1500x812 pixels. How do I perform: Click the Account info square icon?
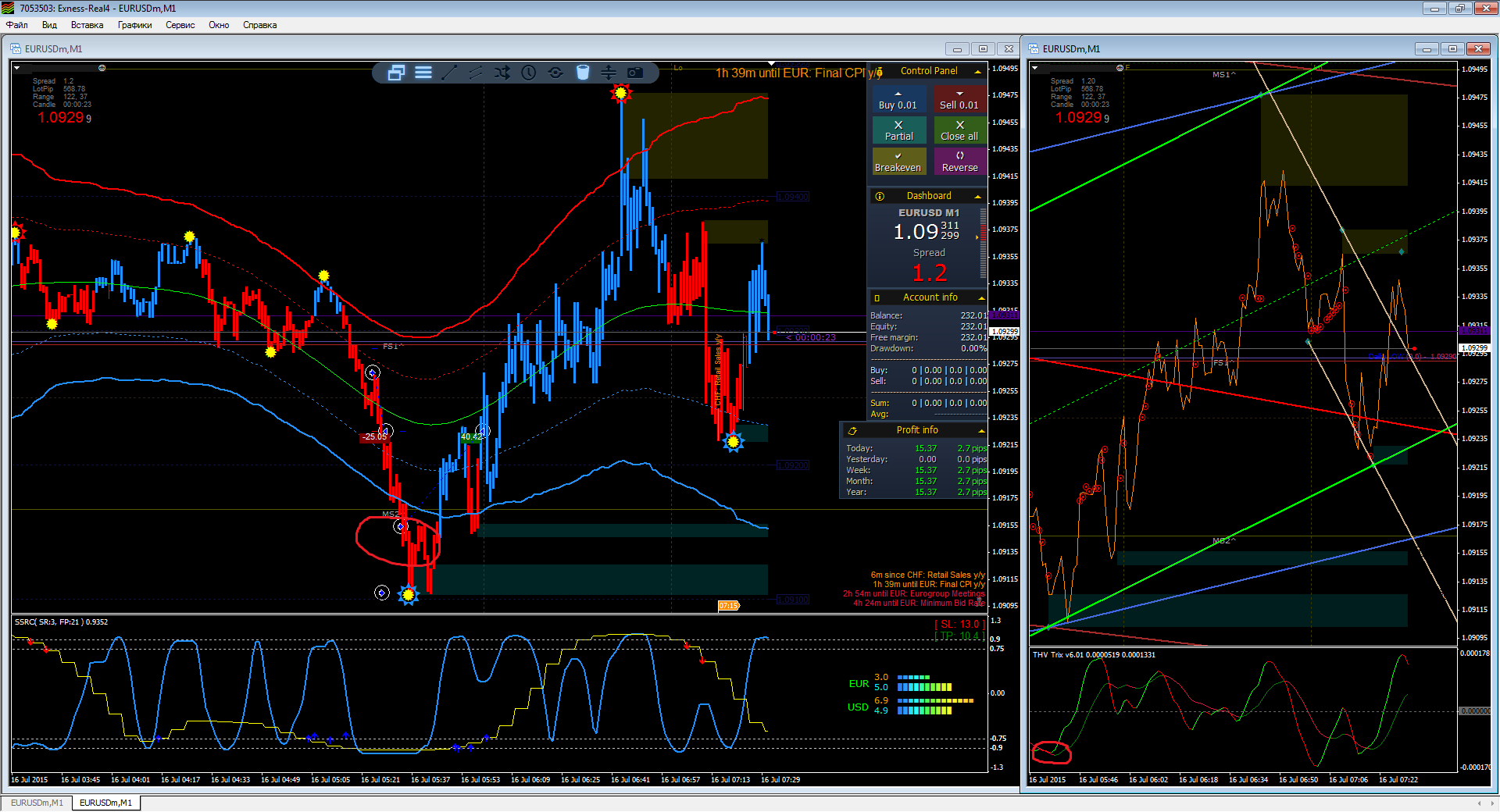[877, 297]
